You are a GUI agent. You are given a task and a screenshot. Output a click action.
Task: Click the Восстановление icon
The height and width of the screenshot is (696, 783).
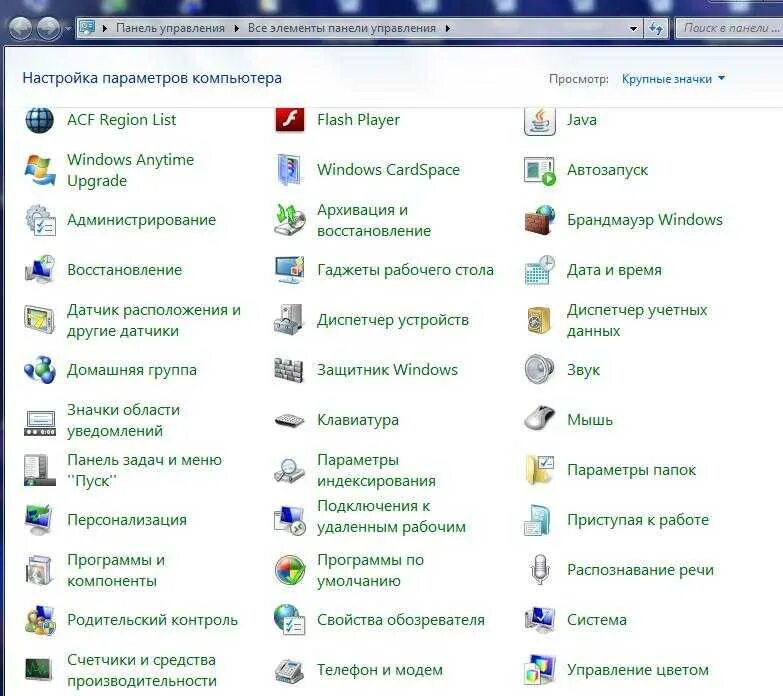[x=40, y=270]
